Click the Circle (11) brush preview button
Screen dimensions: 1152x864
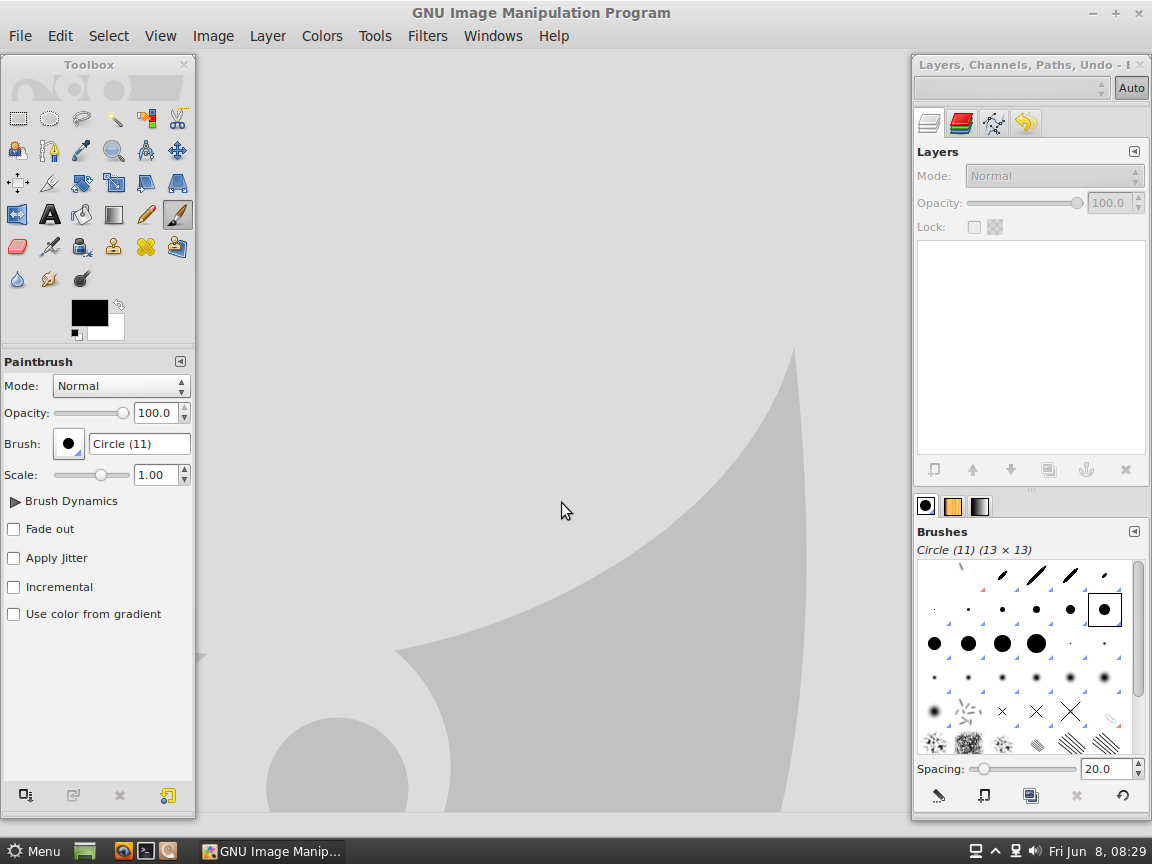pos(69,444)
